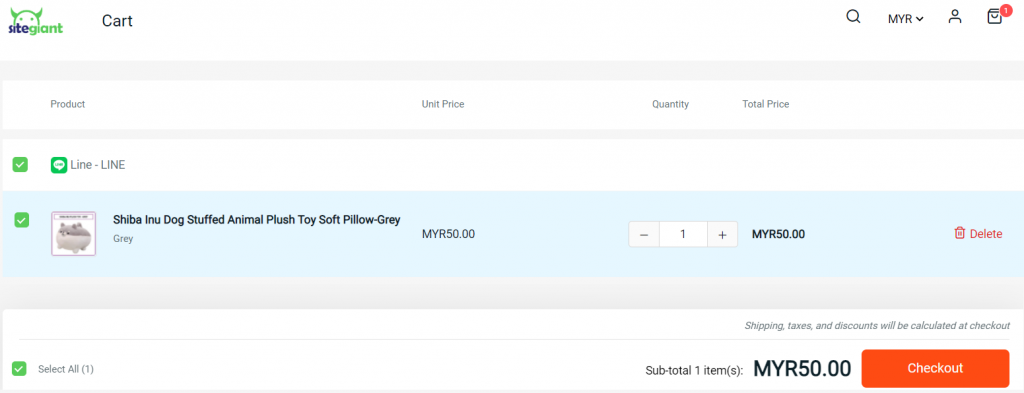Open the Shiba Inu Dog Plush Toy title
The width and height of the screenshot is (1024, 393).
pyautogui.click(x=257, y=219)
